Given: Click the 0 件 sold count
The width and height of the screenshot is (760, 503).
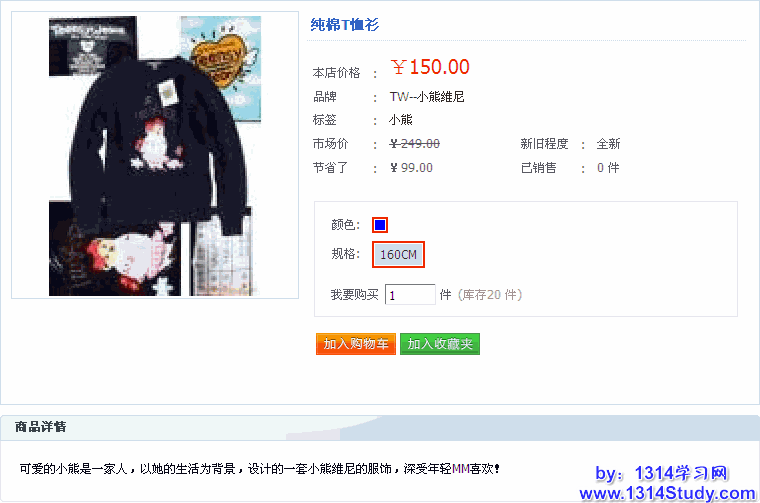Looking at the screenshot, I should [608, 168].
